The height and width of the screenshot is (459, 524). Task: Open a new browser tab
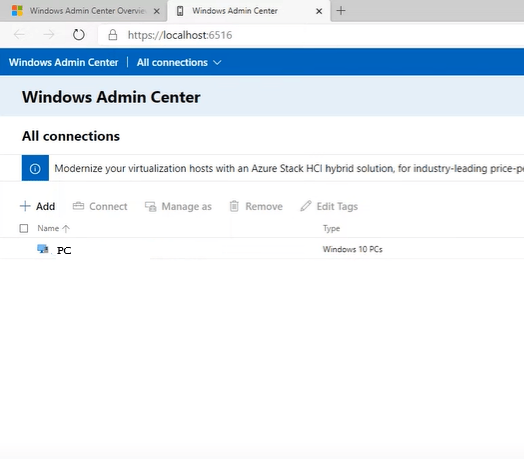pyautogui.click(x=341, y=11)
